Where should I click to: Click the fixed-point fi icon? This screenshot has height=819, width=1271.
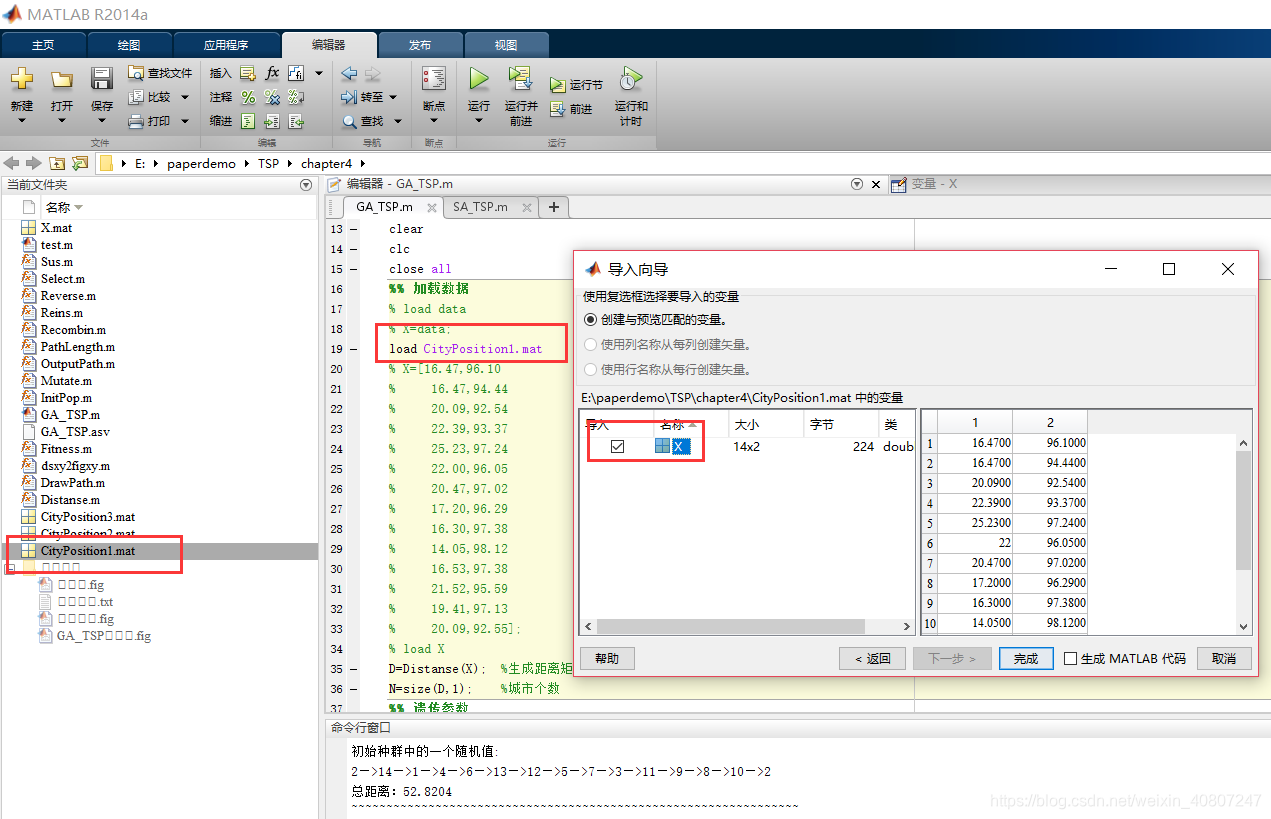coord(296,73)
